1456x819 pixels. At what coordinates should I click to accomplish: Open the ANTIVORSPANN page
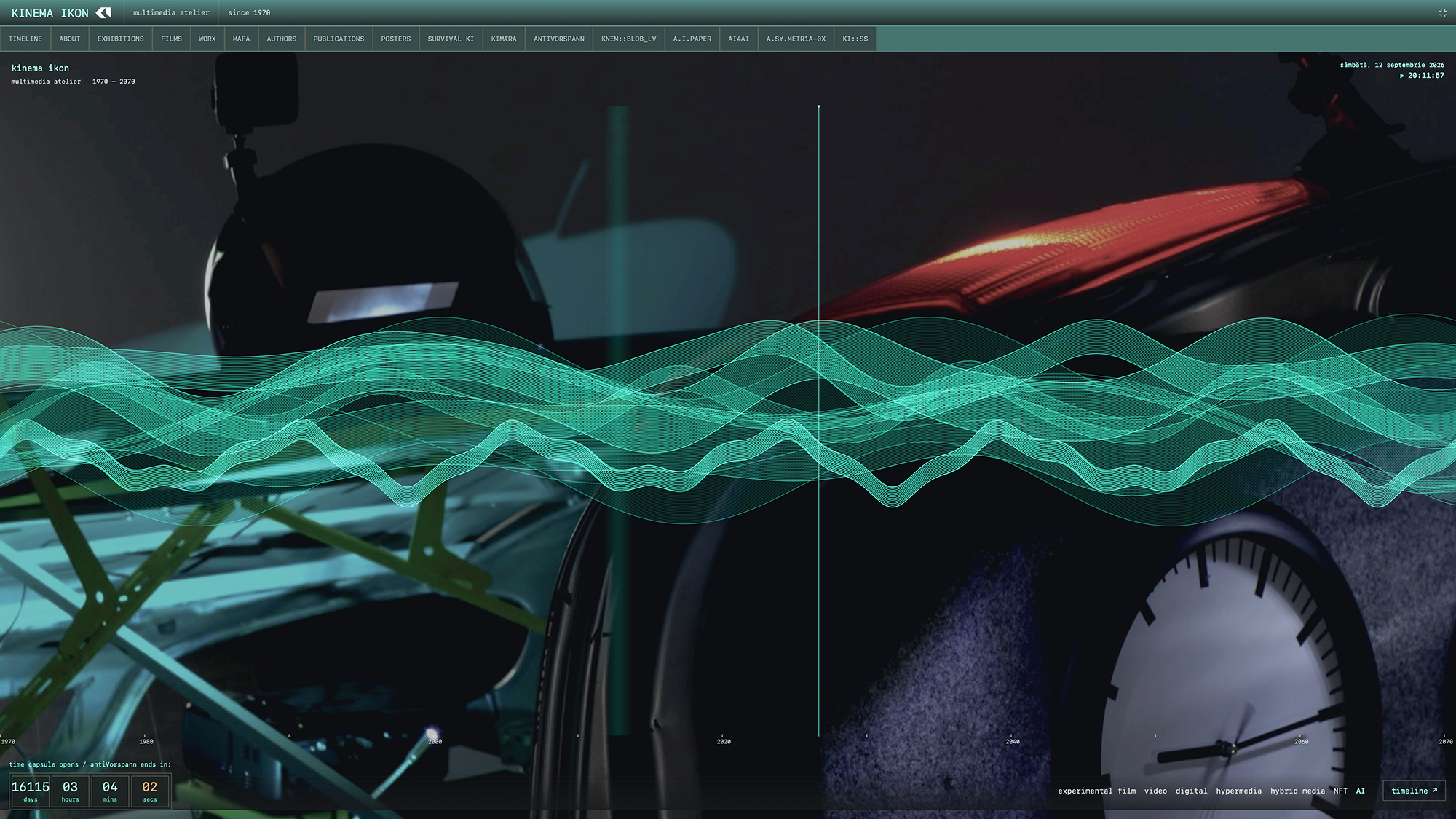tap(559, 39)
